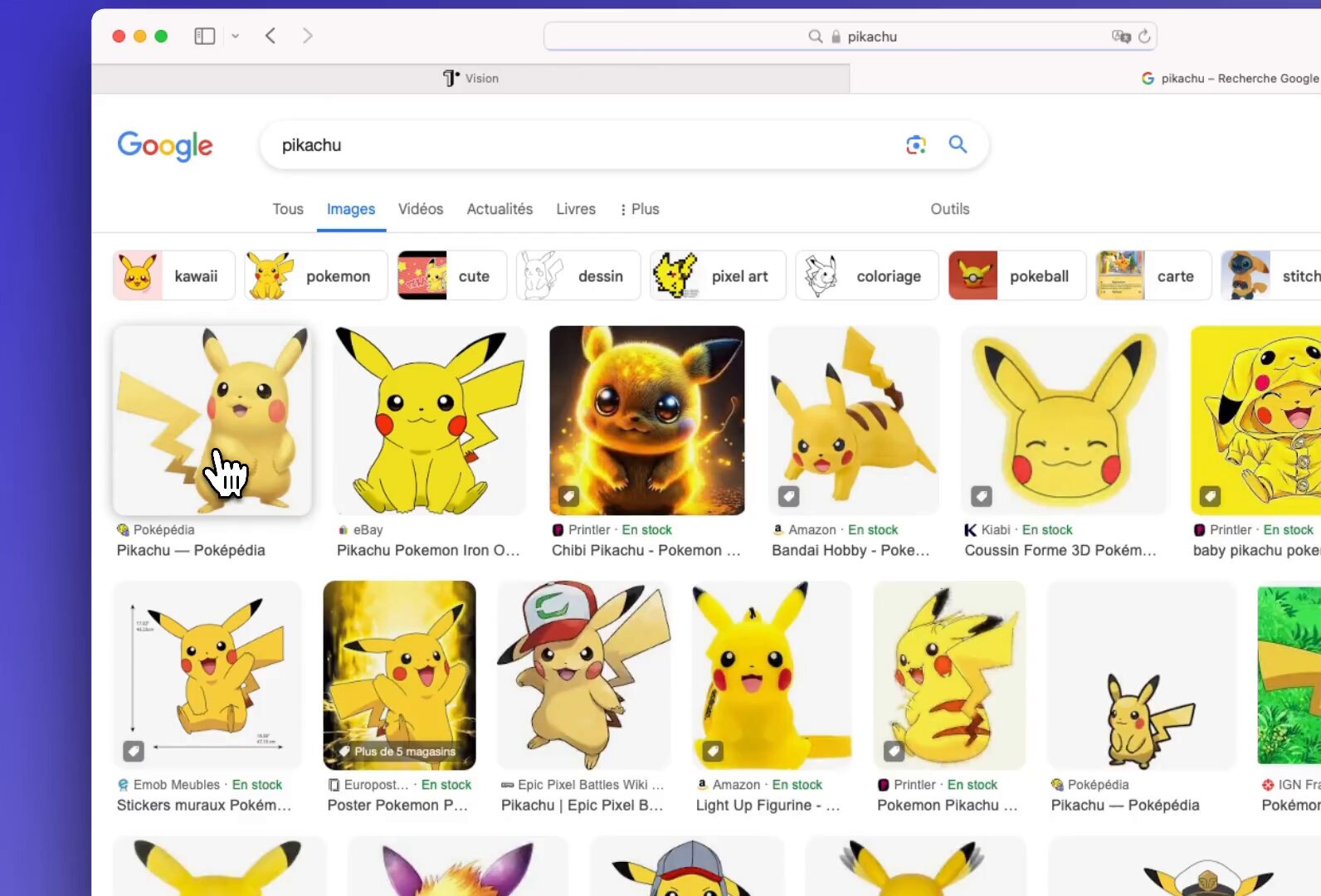Switch to the Vision browser tab
This screenshot has width=1321, height=896.
pos(470,78)
